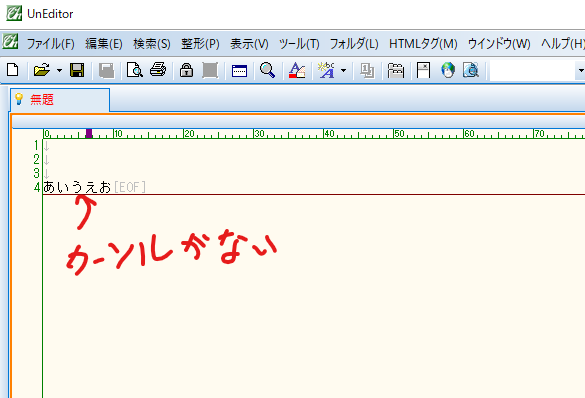This screenshot has width=585, height=398.
Task: Click the globe browser icon
Action: click(448, 70)
